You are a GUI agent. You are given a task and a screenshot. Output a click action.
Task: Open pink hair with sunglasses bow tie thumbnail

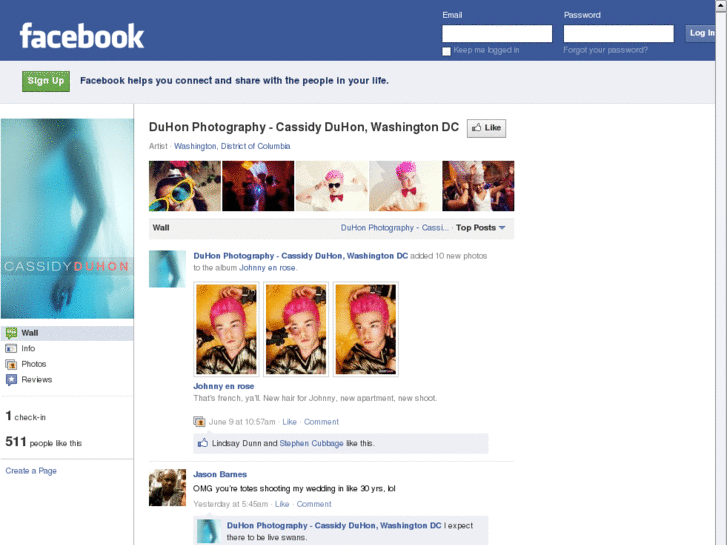tap(332, 186)
